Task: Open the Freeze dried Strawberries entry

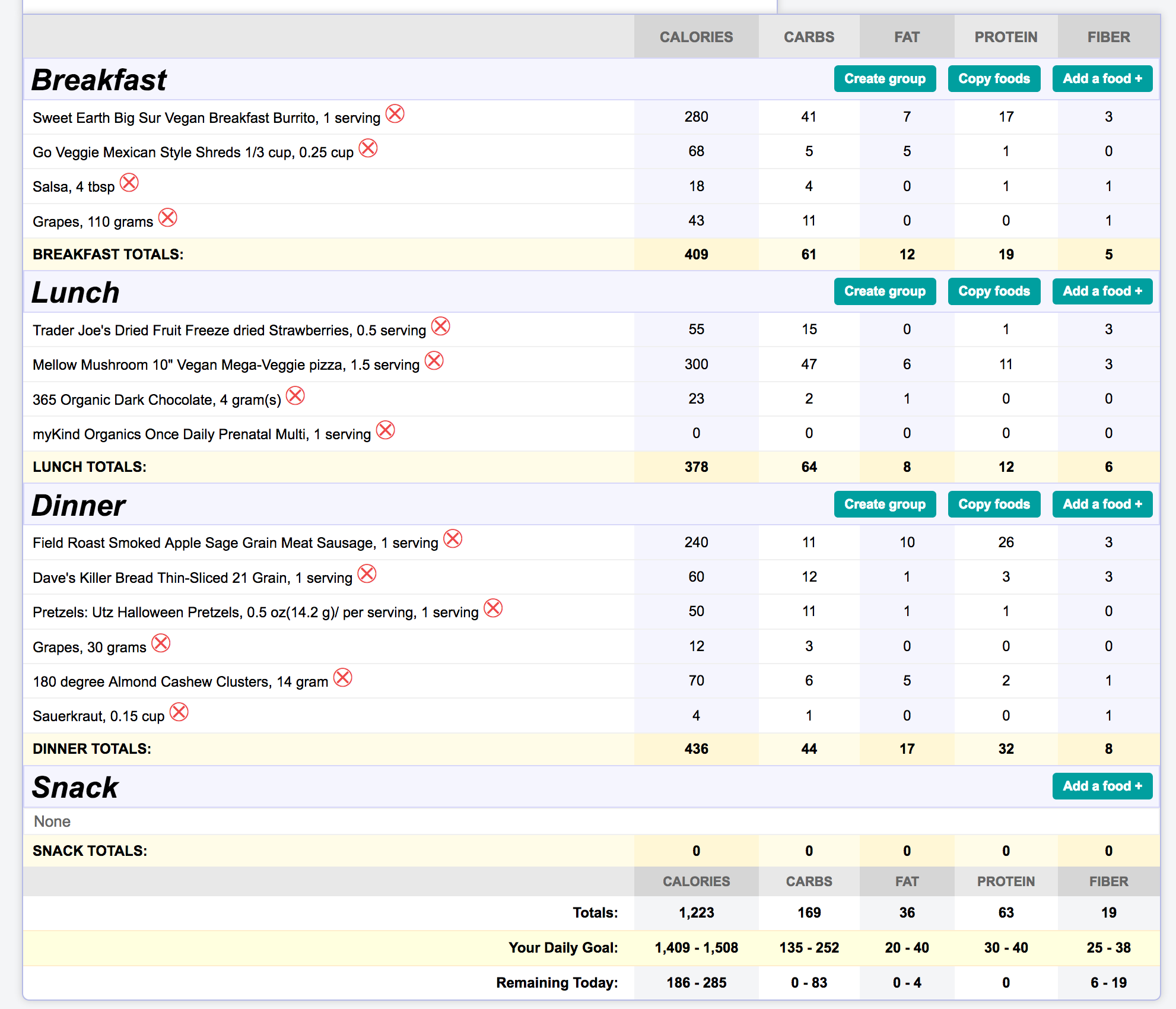Action: (229, 331)
